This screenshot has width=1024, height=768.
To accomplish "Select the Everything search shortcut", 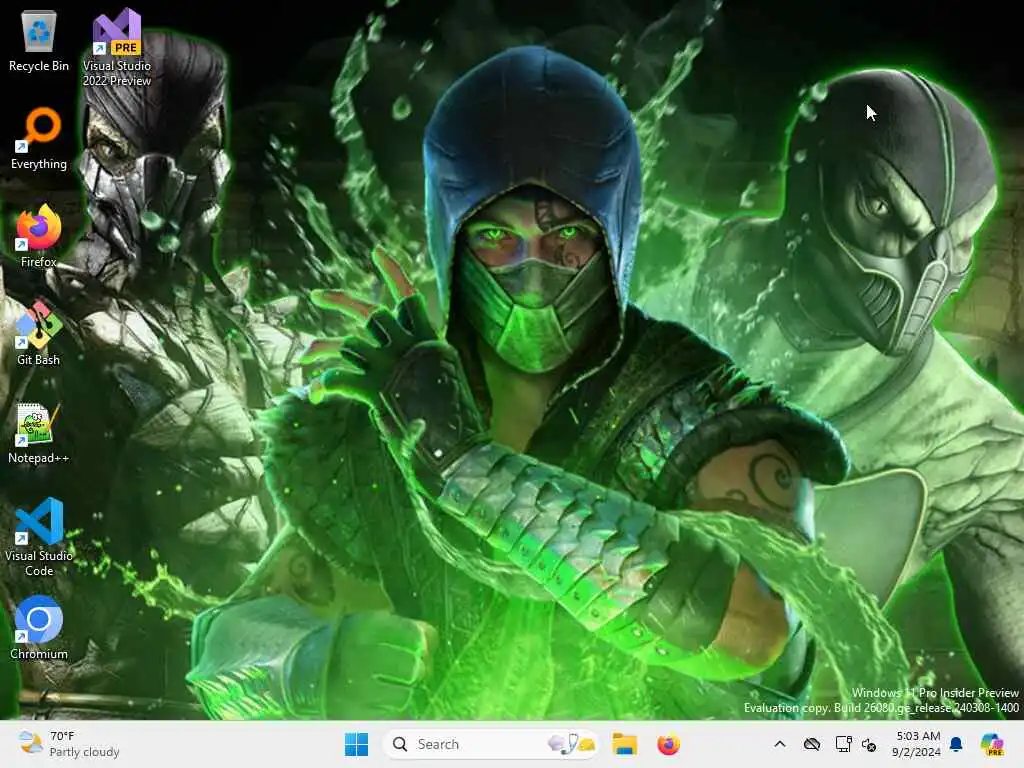I will point(39,138).
